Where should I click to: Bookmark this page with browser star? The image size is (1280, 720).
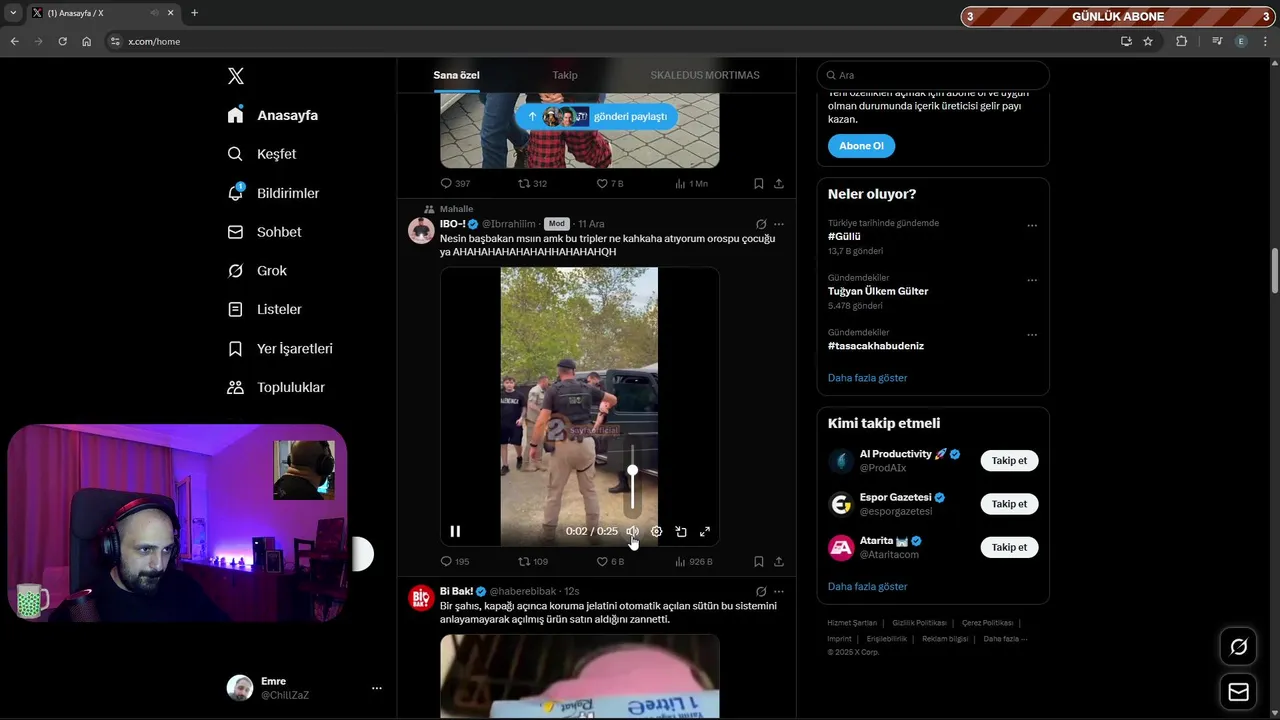(1148, 41)
